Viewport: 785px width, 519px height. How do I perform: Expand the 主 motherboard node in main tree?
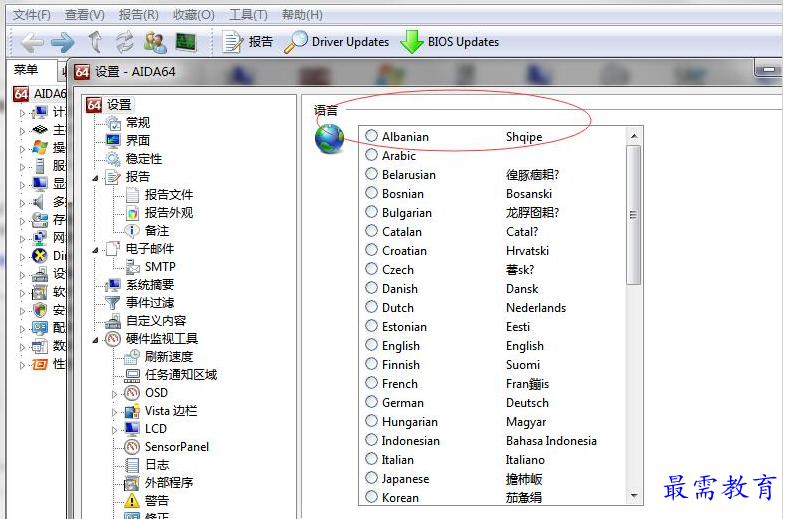(22, 132)
